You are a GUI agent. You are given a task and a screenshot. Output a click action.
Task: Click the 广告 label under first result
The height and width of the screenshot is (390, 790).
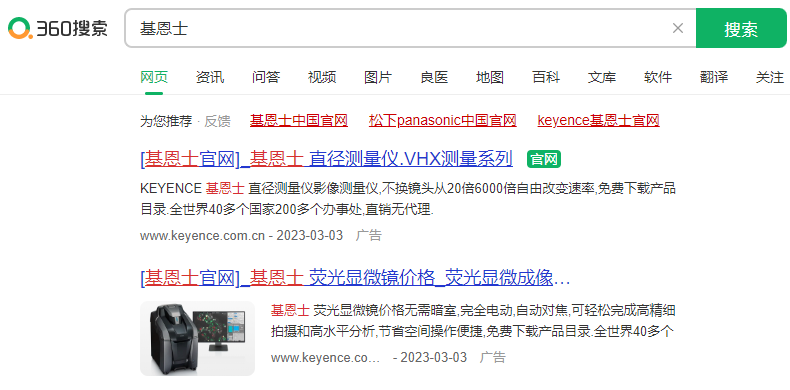pos(369,235)
